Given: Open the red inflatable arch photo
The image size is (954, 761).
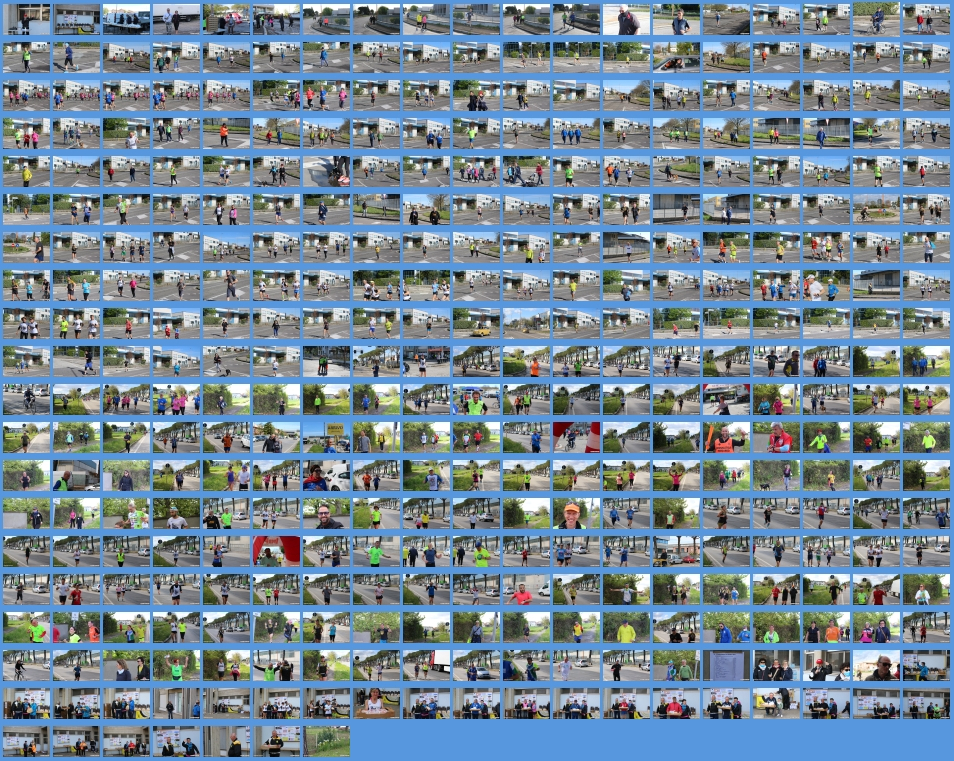Looking at the screenshot, I should (x=276, y=551).
